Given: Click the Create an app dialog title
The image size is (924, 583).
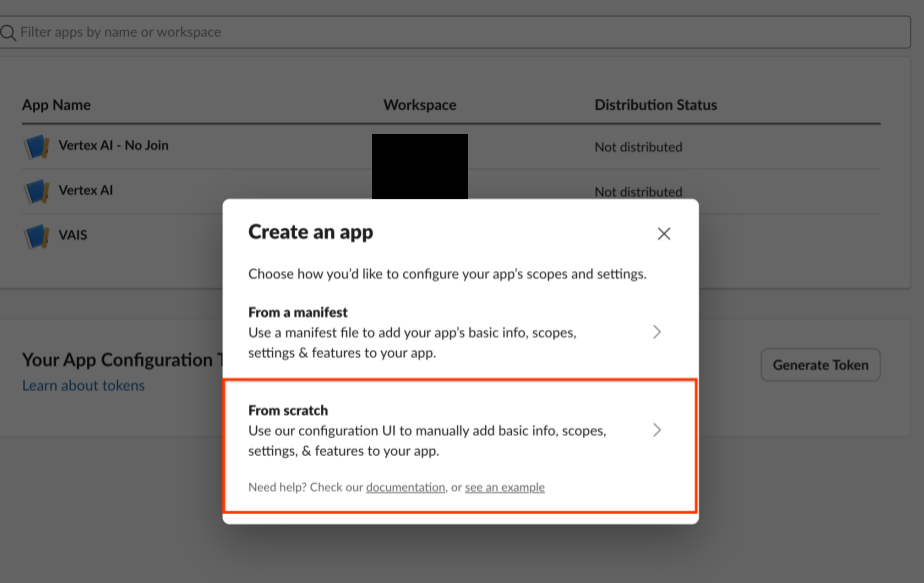Looking at the screenshot, I should (311, 232).
